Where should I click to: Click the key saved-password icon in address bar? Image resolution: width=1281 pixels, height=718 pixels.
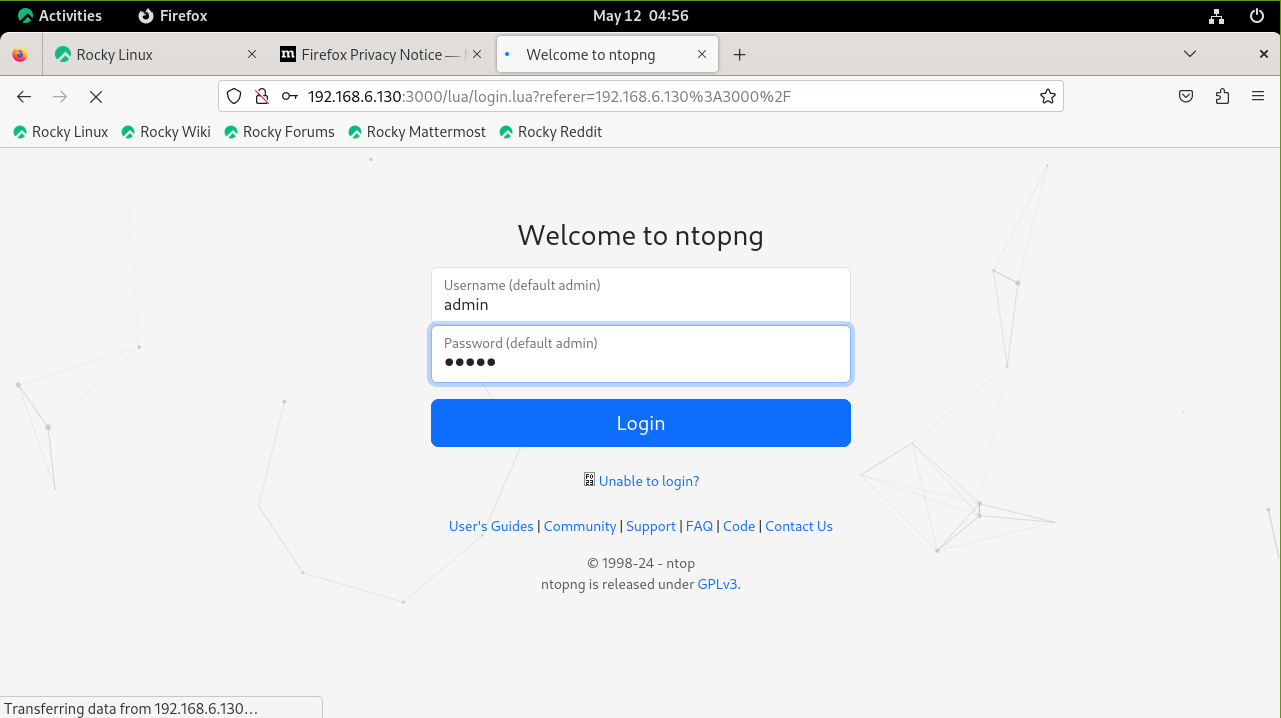[x=289, y=96]
